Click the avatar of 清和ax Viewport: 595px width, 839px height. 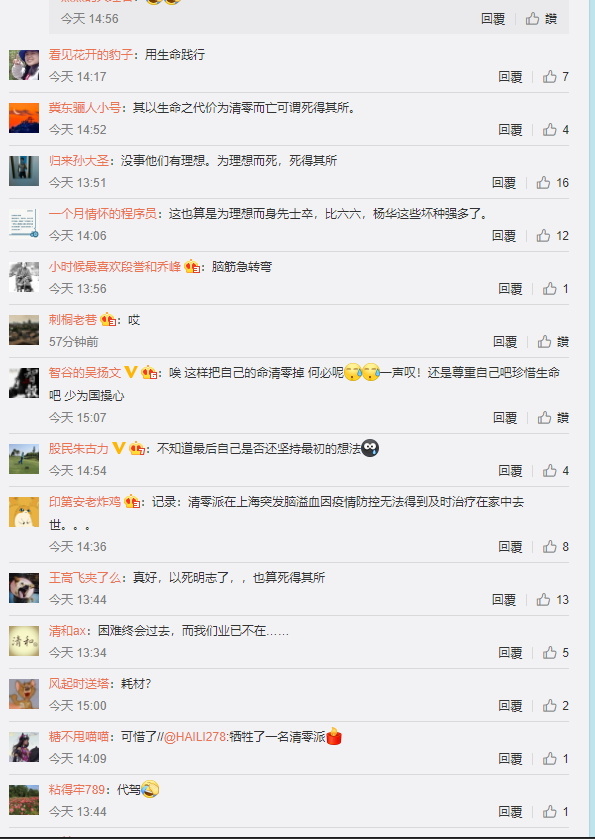point(24,641)
